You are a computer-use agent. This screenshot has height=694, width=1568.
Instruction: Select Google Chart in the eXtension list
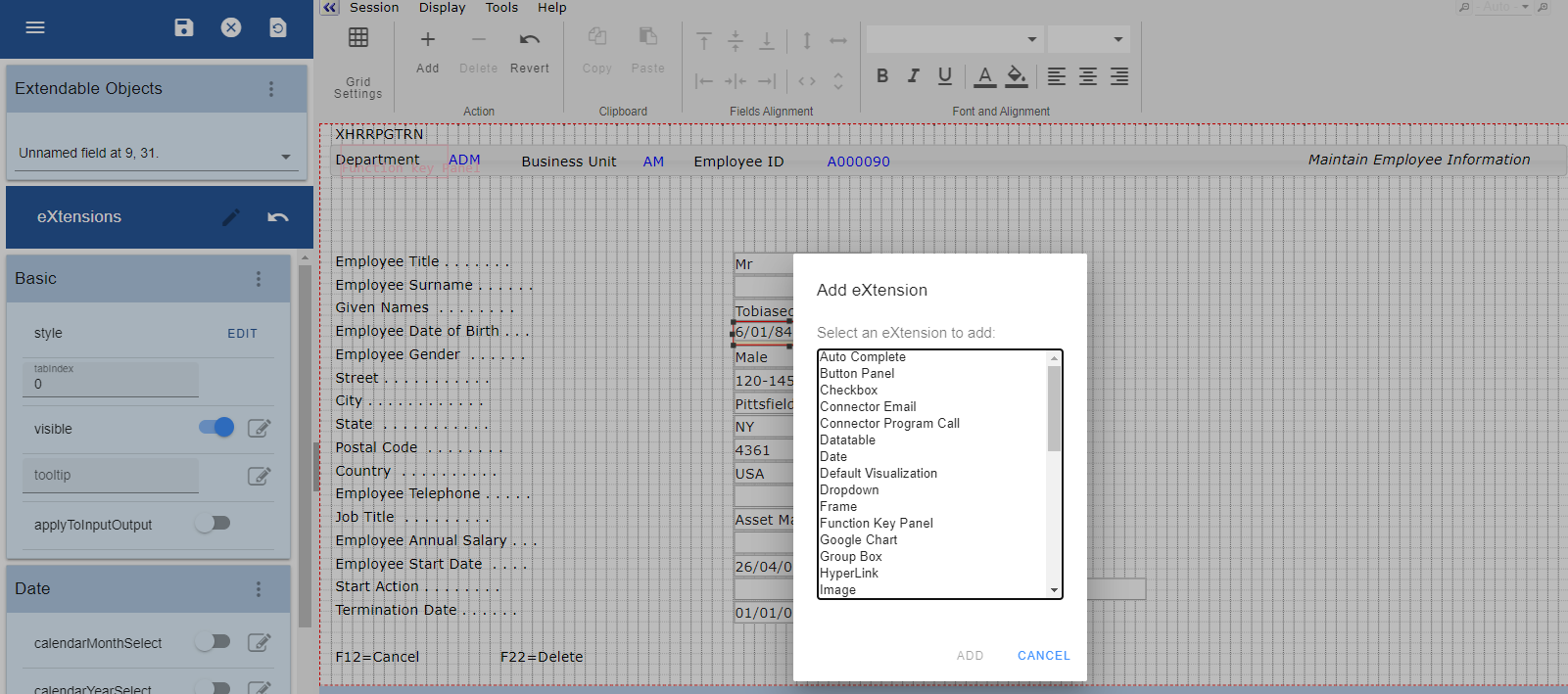coord(859,540)
